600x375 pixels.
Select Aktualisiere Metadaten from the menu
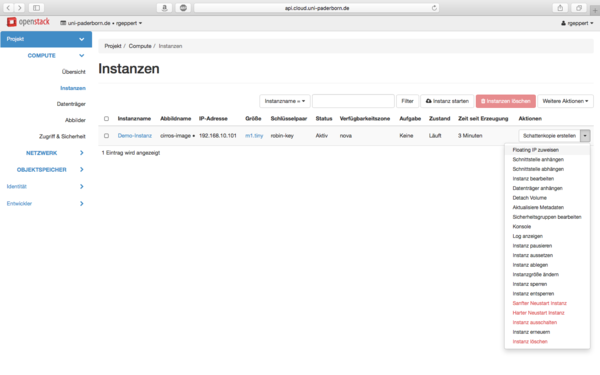coord(548,207)
